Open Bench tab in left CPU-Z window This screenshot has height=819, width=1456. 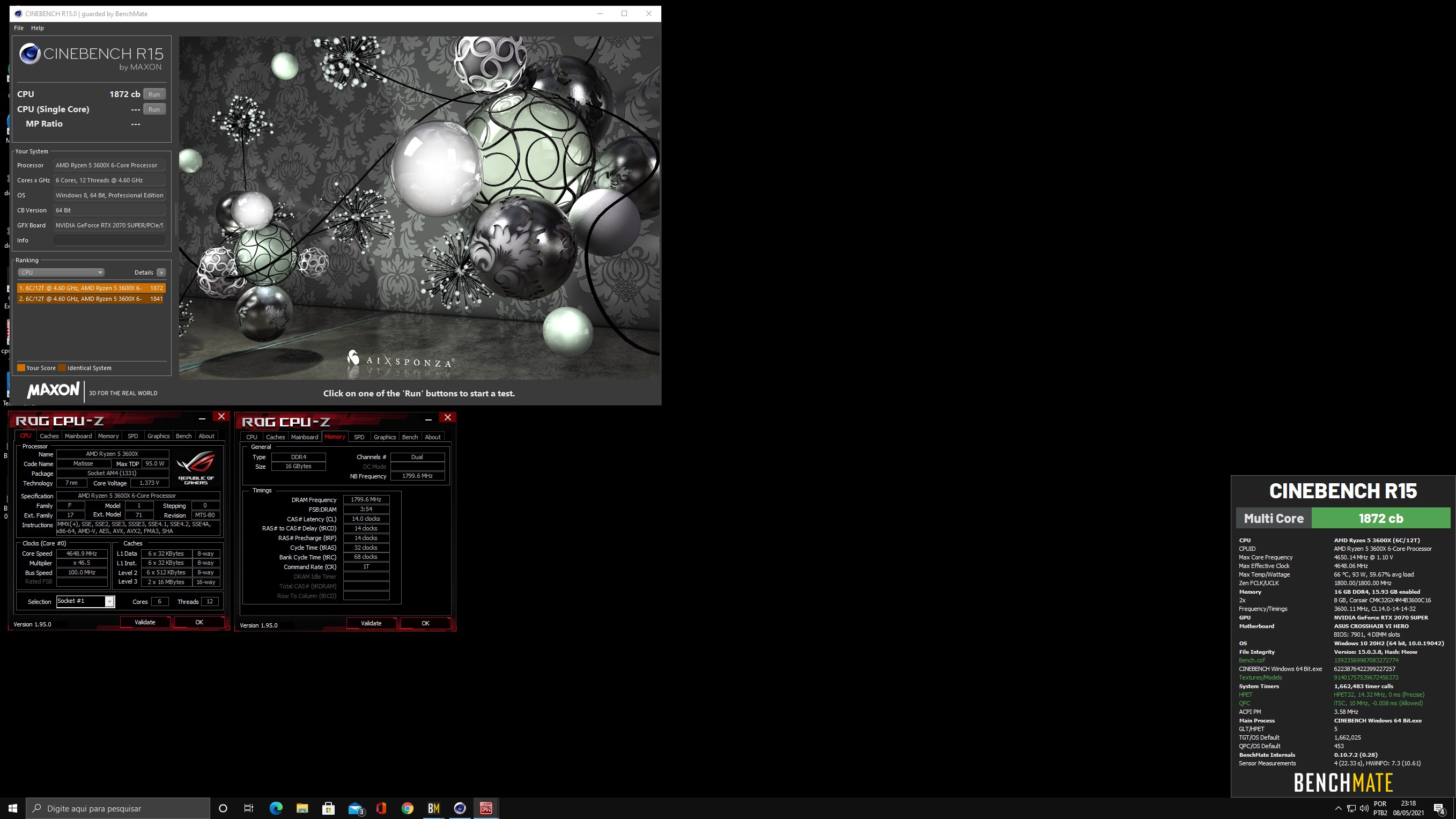(x=184, y=436)
